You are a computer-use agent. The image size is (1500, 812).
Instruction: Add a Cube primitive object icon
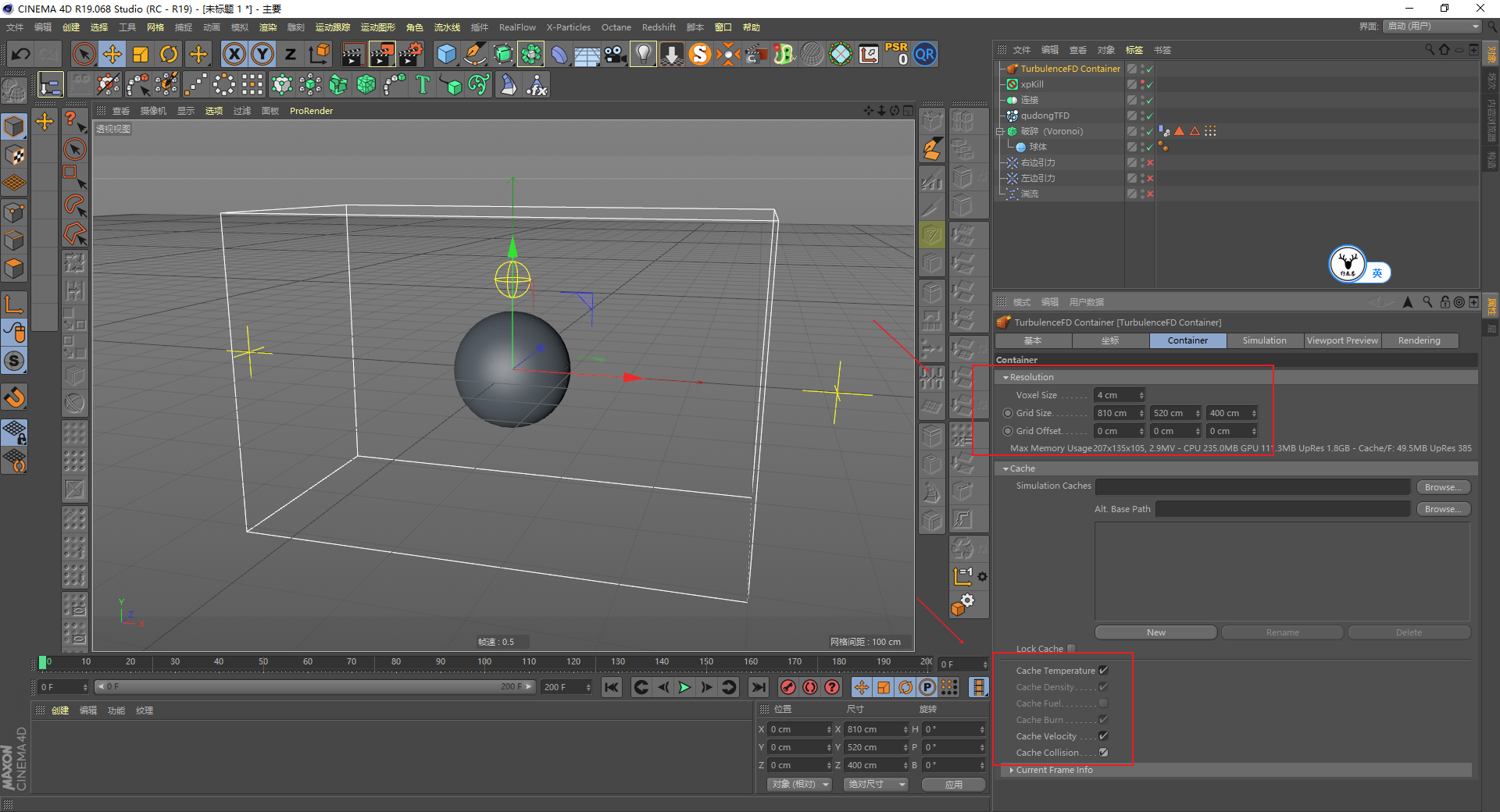point(447,54)
